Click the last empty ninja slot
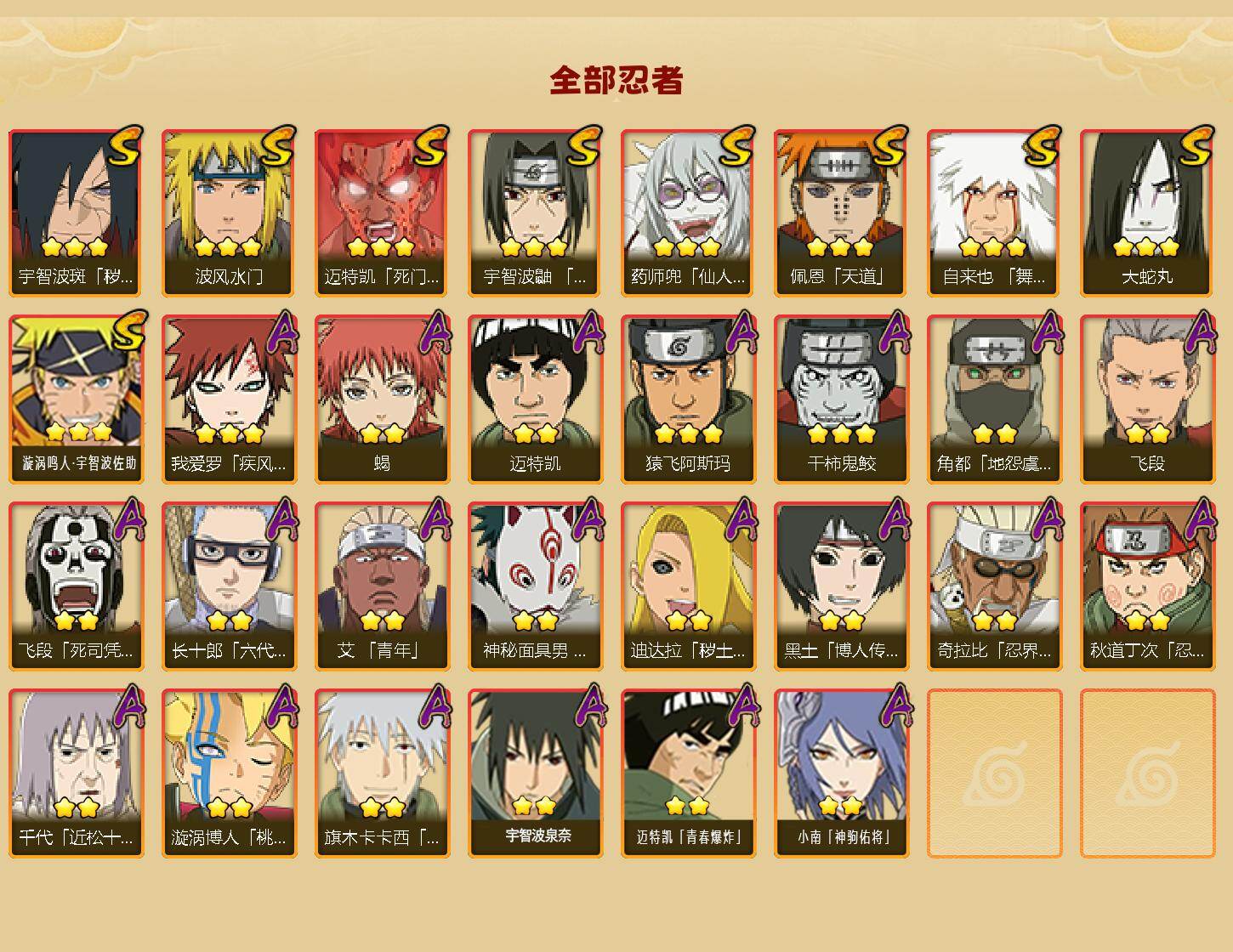The width and height of the screenshot is (1233, 952). tap(1147, 773)
